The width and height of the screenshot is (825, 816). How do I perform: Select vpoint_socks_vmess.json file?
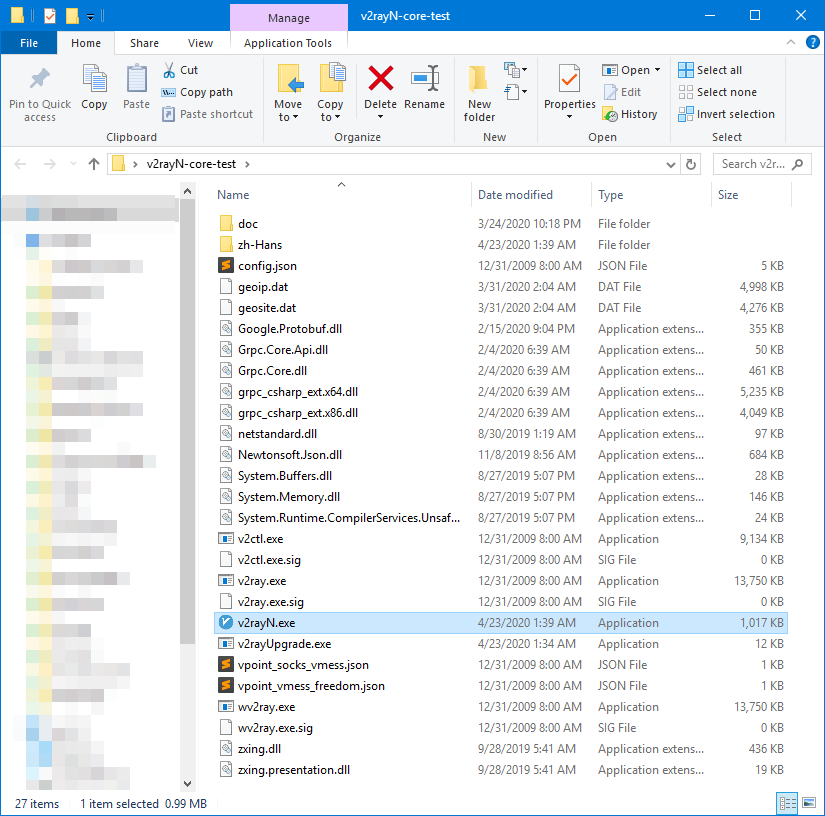click(x=500, y=665)
